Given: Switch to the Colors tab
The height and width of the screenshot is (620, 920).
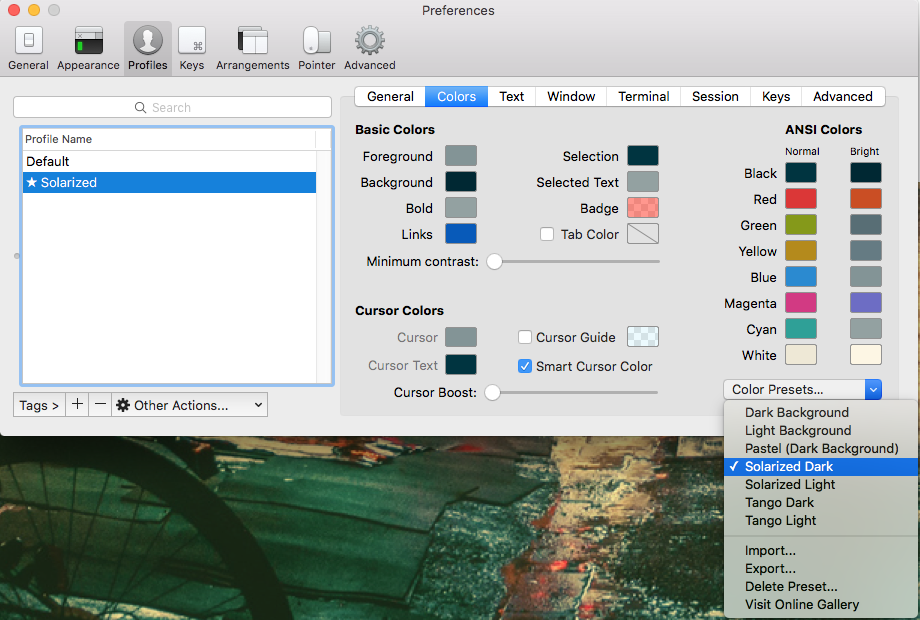Looking at the screenshot, I should [x=456, y=97].
